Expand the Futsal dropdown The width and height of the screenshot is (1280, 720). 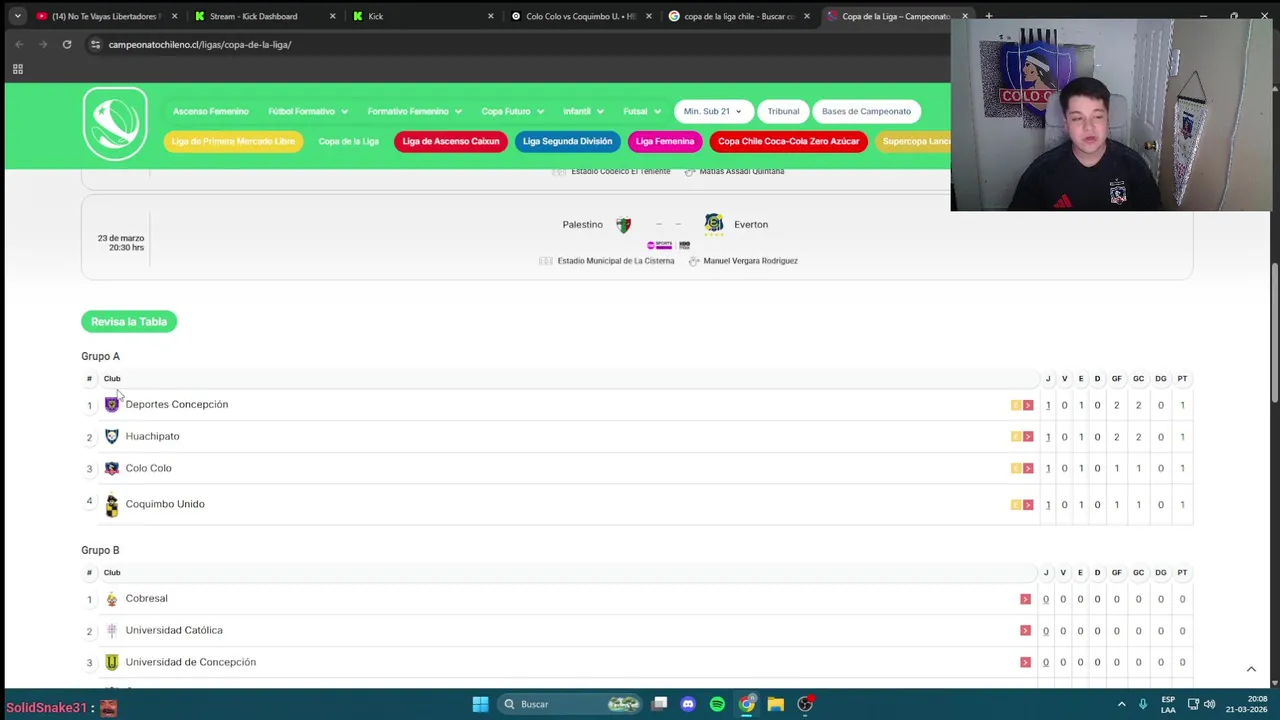click(x=642, y=112)
